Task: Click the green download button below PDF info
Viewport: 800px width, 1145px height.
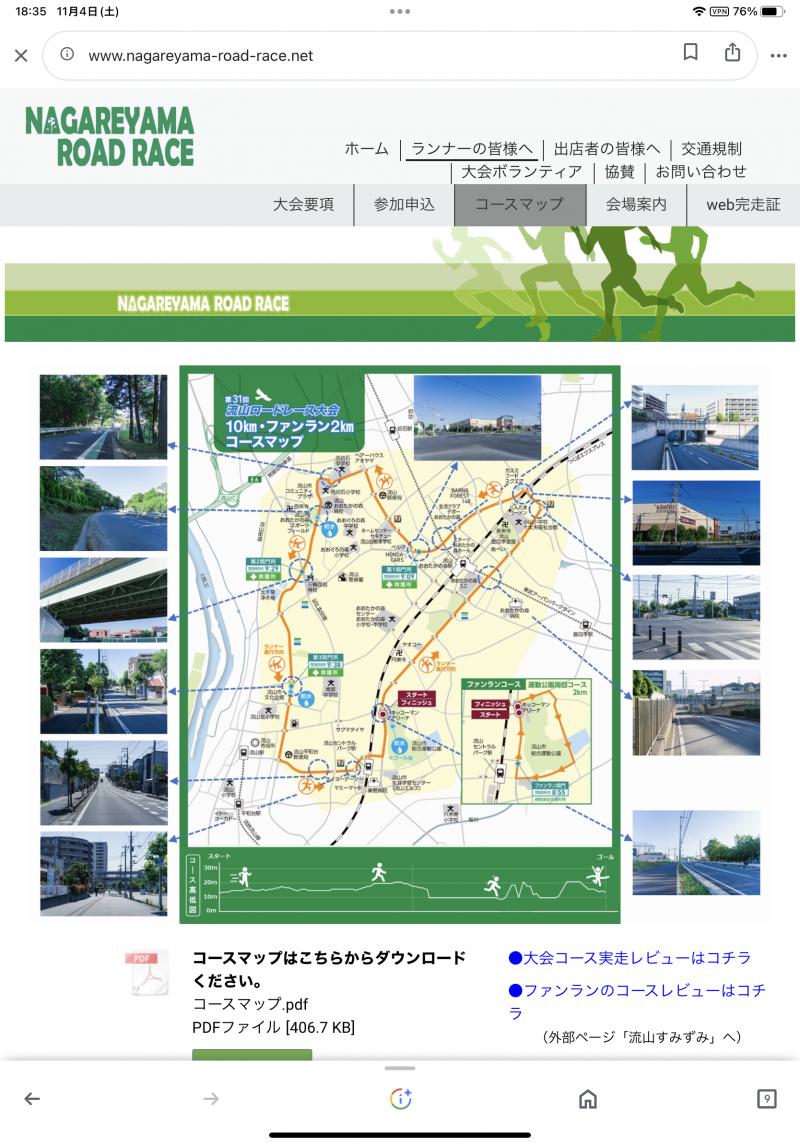Action: point(252,1054)
